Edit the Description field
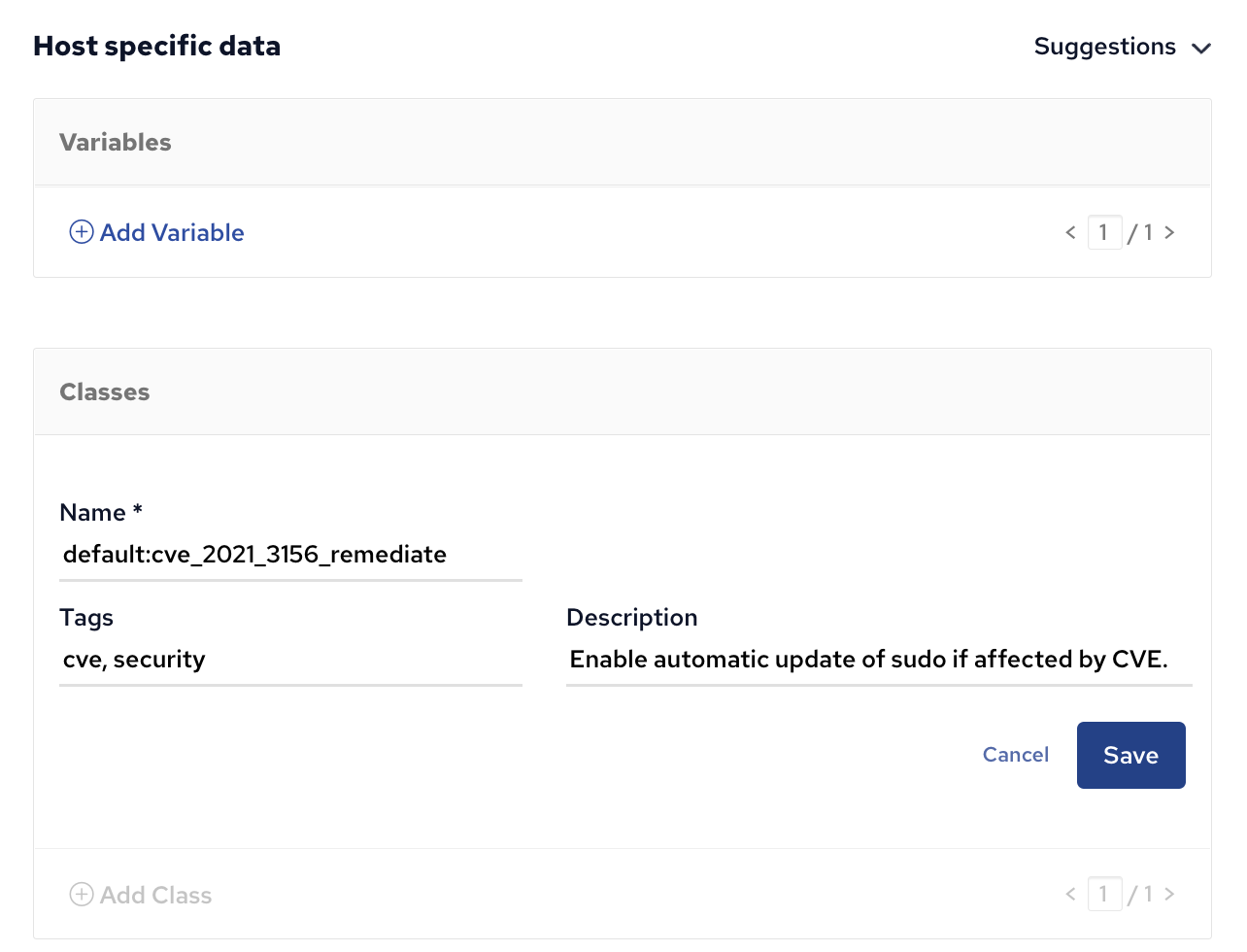The width and height of the screenshot is (1247, 952). pos(879,660)
